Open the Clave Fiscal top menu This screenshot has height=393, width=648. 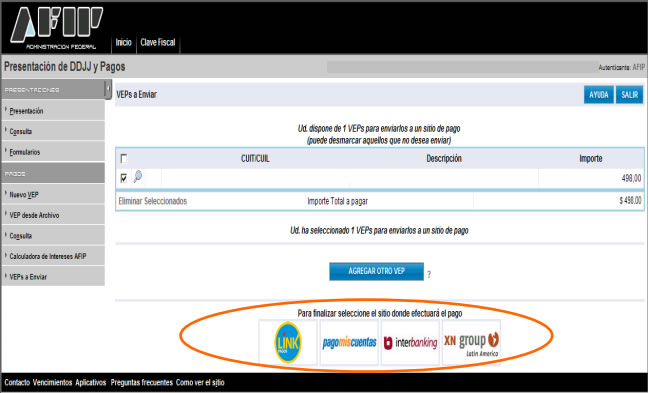157,42
